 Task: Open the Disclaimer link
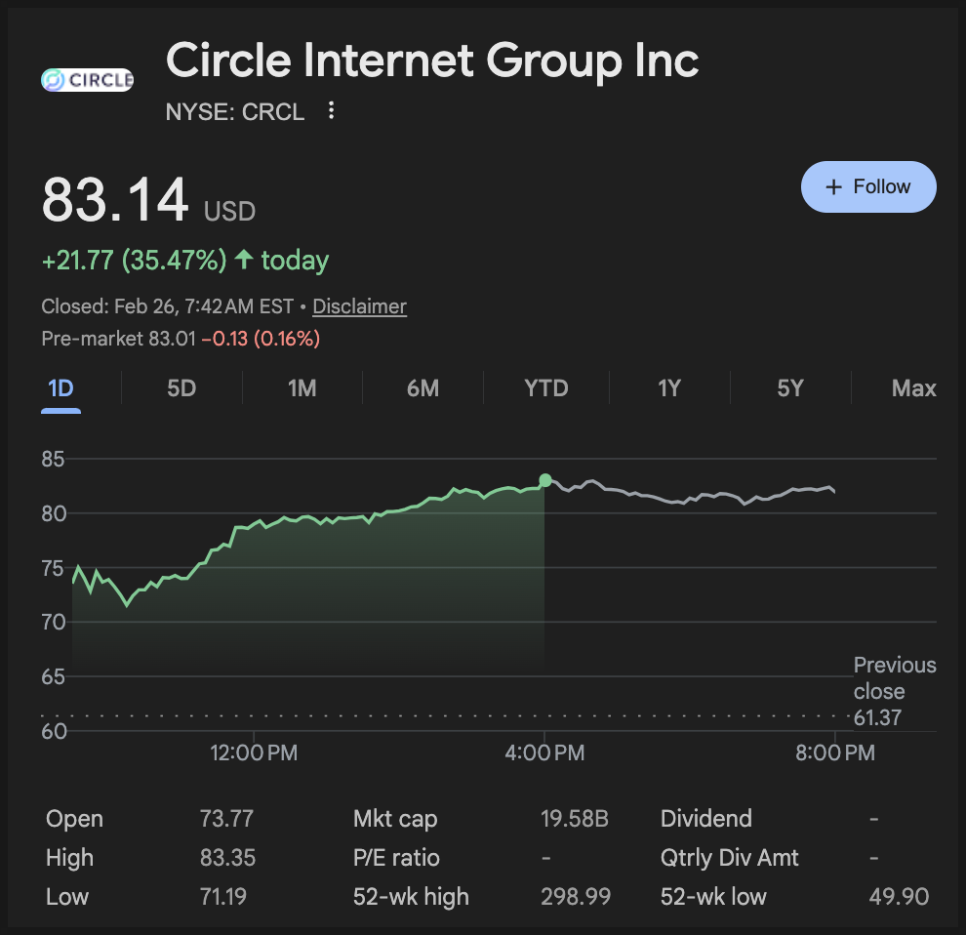(x=359, y=307)
